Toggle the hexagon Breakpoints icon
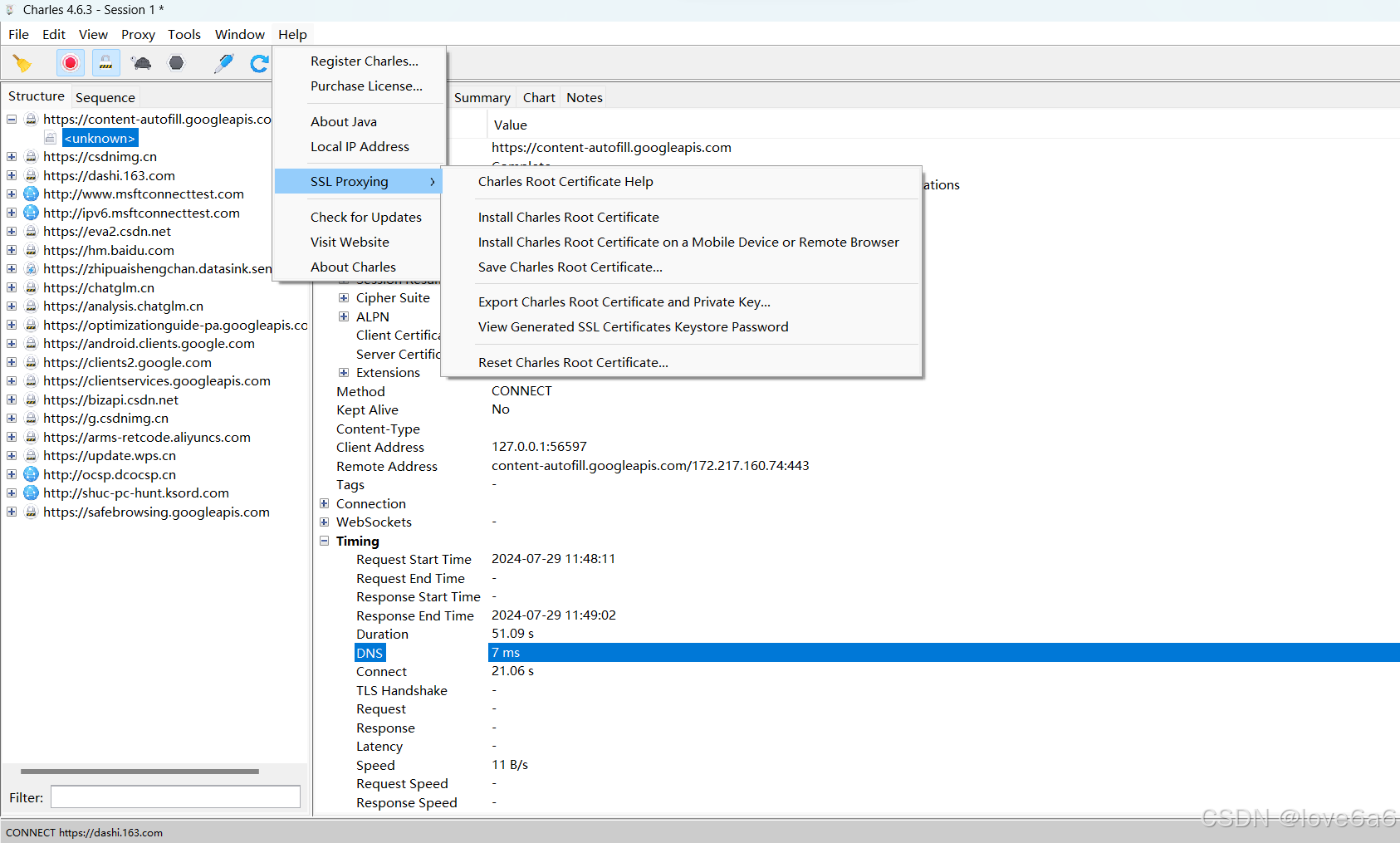The height and width of the screenshot is (843, 1400). pyautogui.click(x=176, y=63)
